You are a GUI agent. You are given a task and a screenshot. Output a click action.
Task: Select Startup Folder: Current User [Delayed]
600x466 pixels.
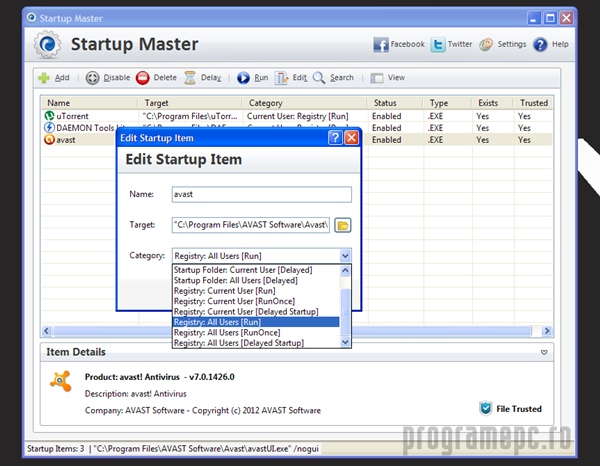[256, 270]
